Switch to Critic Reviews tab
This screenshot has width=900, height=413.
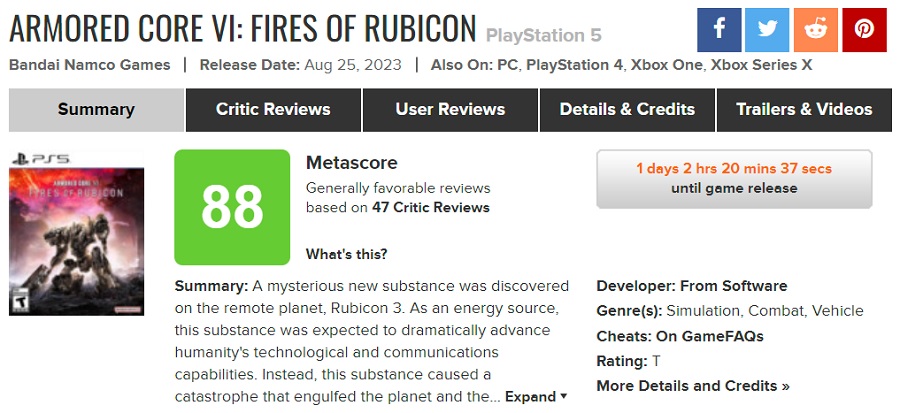point(273,110)
